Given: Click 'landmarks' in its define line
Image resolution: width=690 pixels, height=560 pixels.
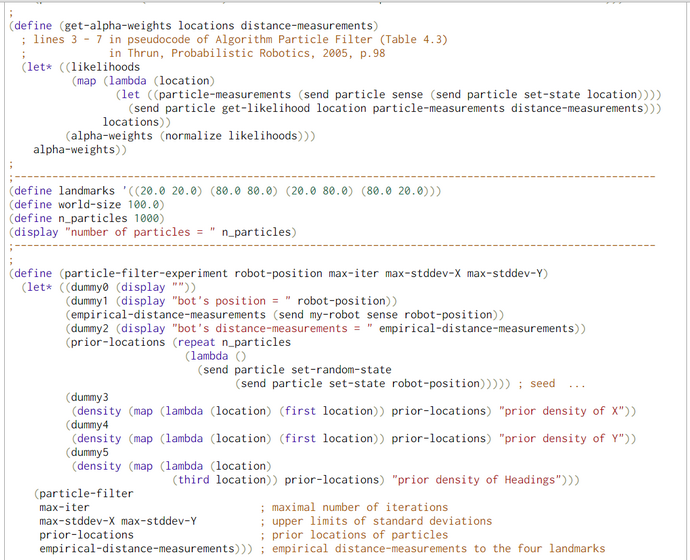Looking at the screenshot, I should tap(87, 191).
